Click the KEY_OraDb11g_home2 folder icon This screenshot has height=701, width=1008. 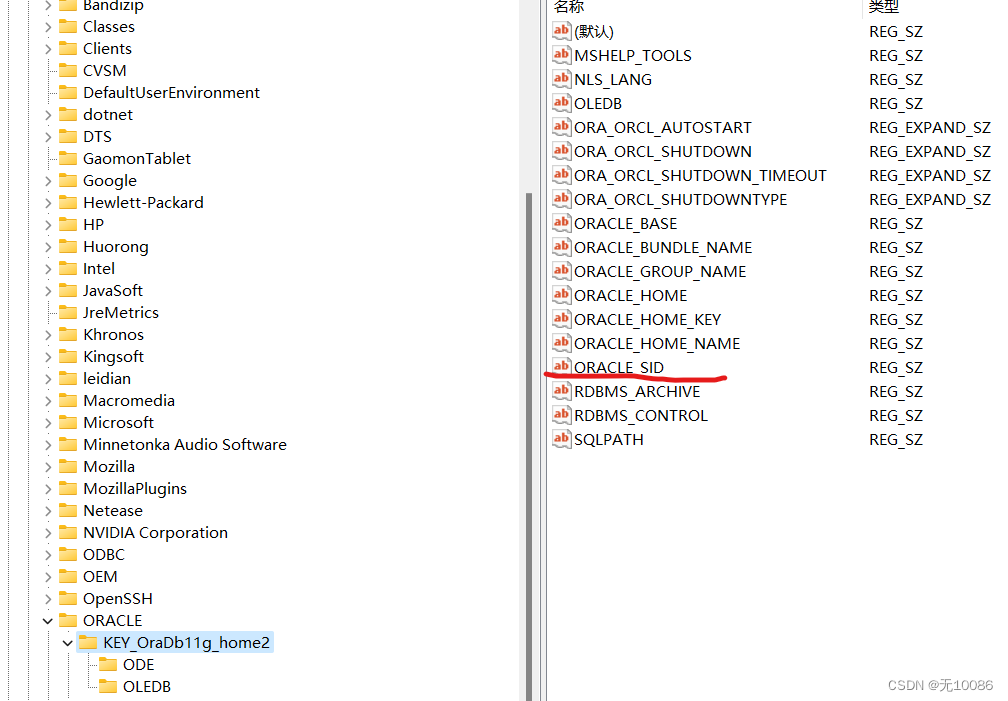click(x=87, y=642)
